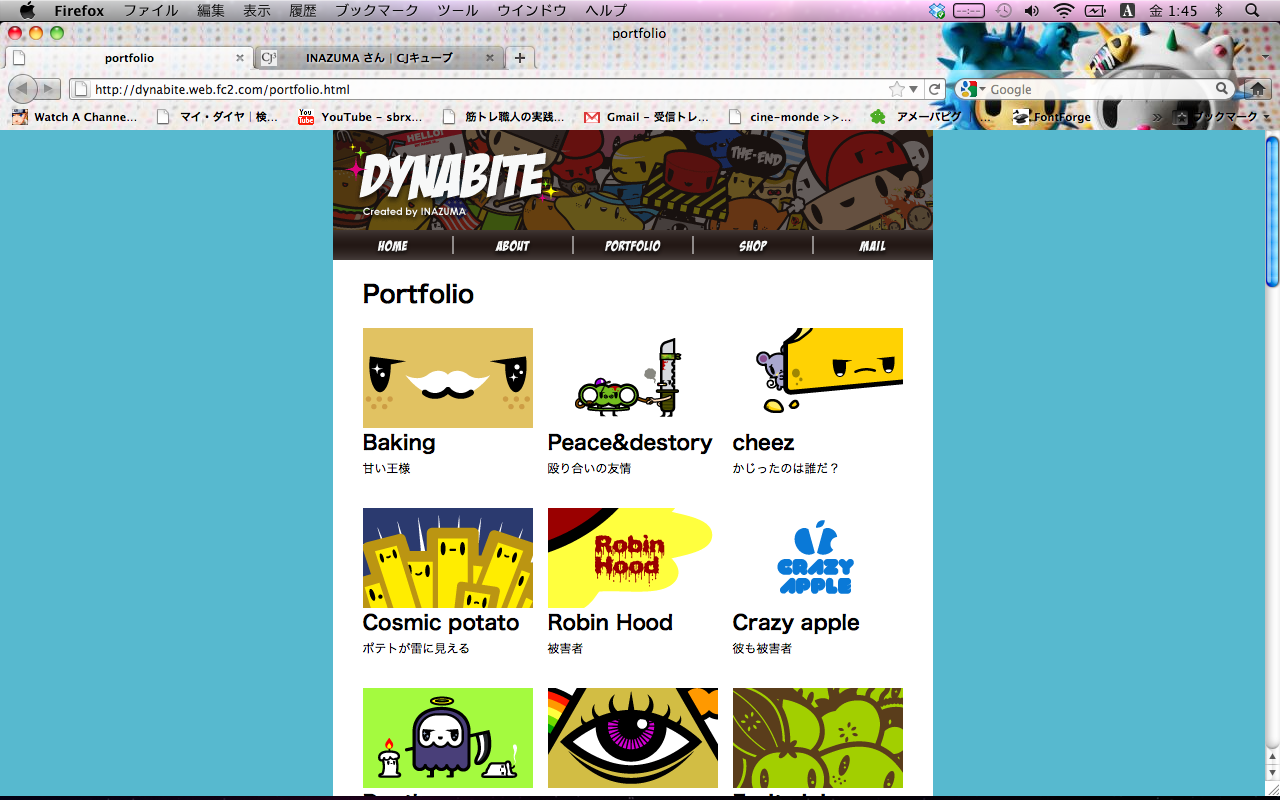The width and height of the screenshot is (1280, 800).
Task: Show more bookmarks with the chevron
Action: click(1157, 117)
